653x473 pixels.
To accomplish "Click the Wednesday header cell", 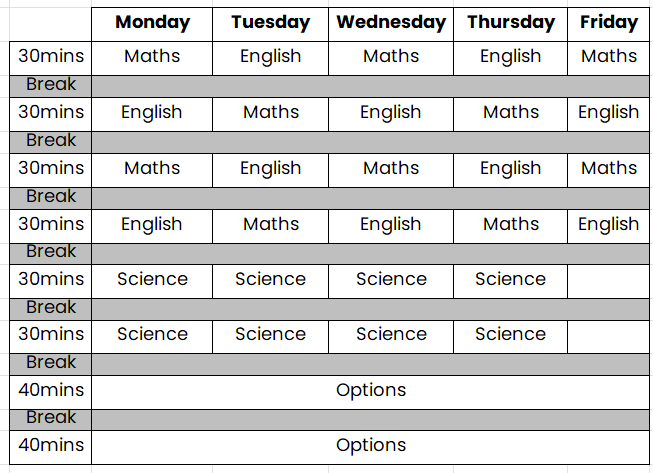I will [x=391, y=23].
